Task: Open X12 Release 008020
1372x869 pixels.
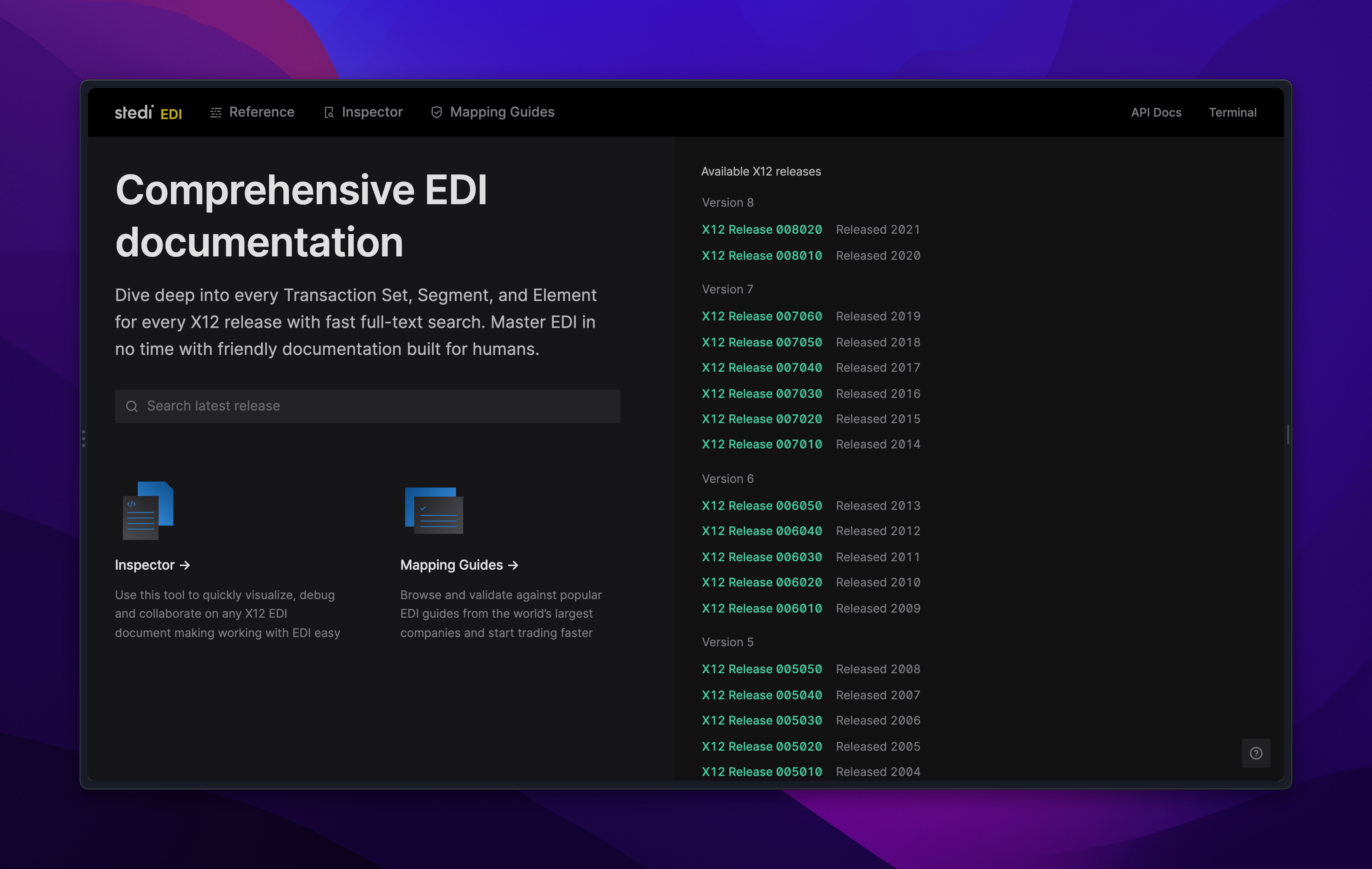Action: click(x=762, y=229)
